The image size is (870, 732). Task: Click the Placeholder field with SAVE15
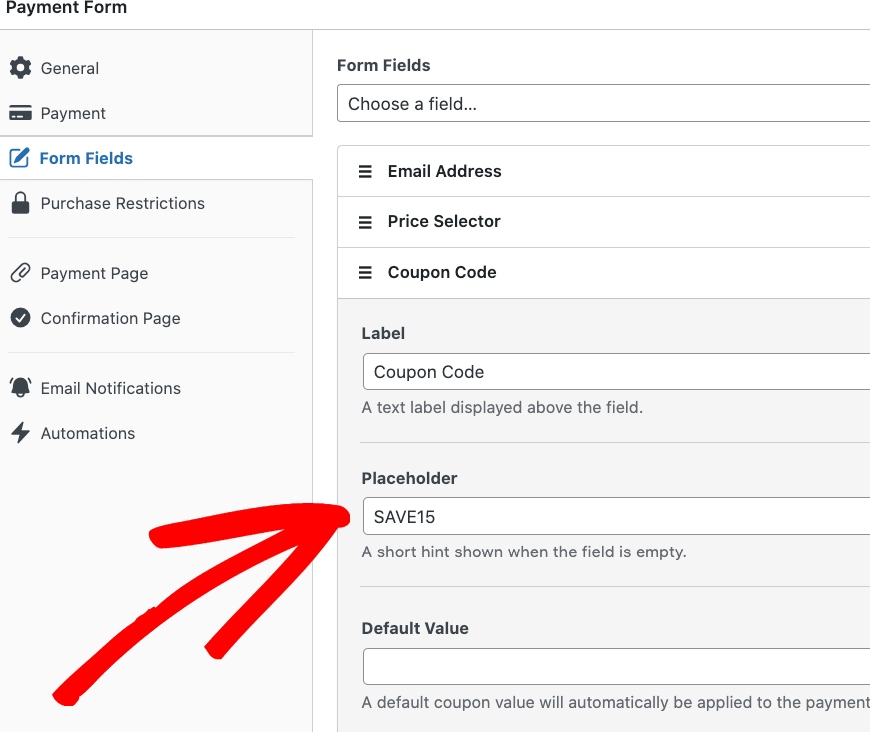615,517
